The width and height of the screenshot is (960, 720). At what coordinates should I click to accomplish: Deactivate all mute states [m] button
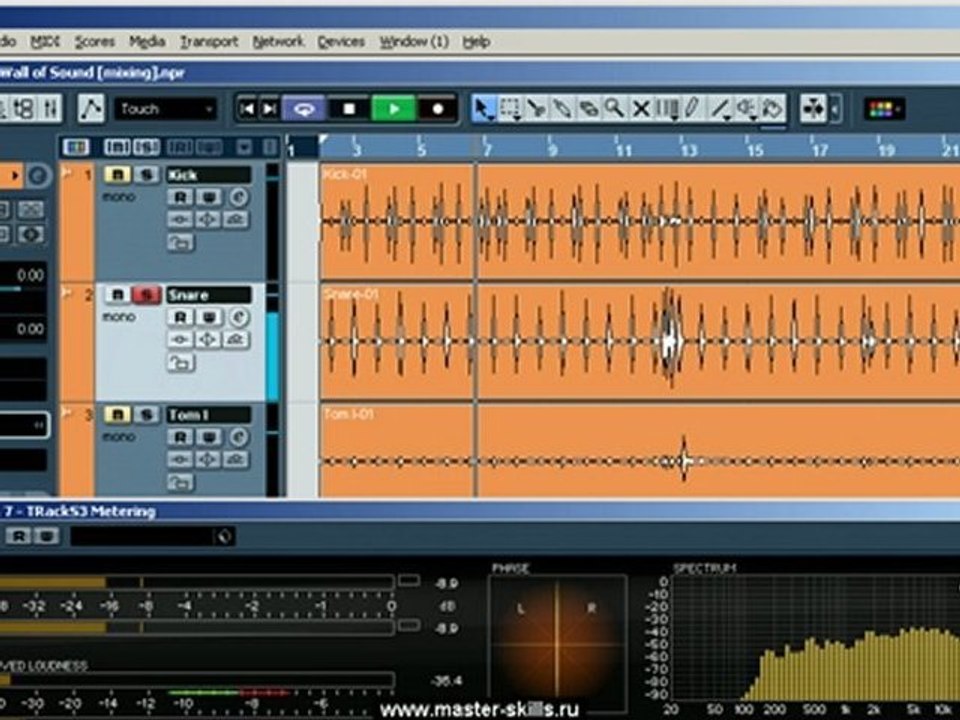116,147
